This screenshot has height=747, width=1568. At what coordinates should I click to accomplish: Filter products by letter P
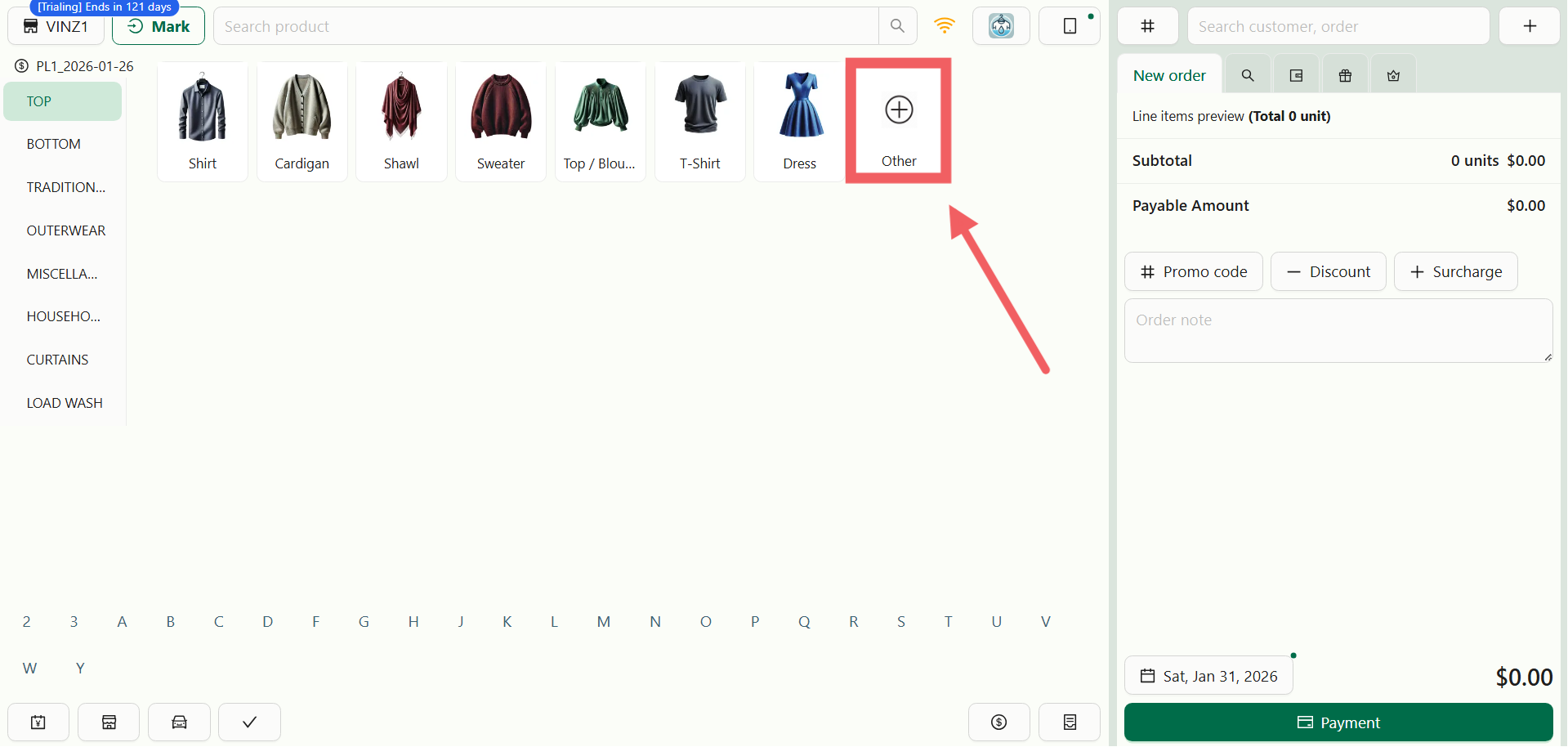tap(755, 622)
